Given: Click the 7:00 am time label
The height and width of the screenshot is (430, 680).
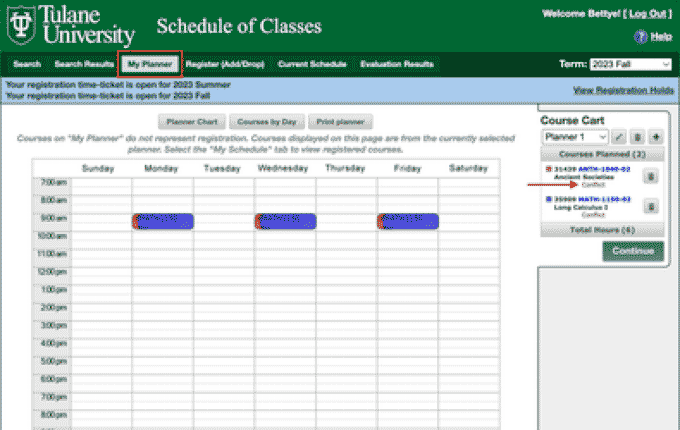Looking at the screenshot, I should point(54,182).
